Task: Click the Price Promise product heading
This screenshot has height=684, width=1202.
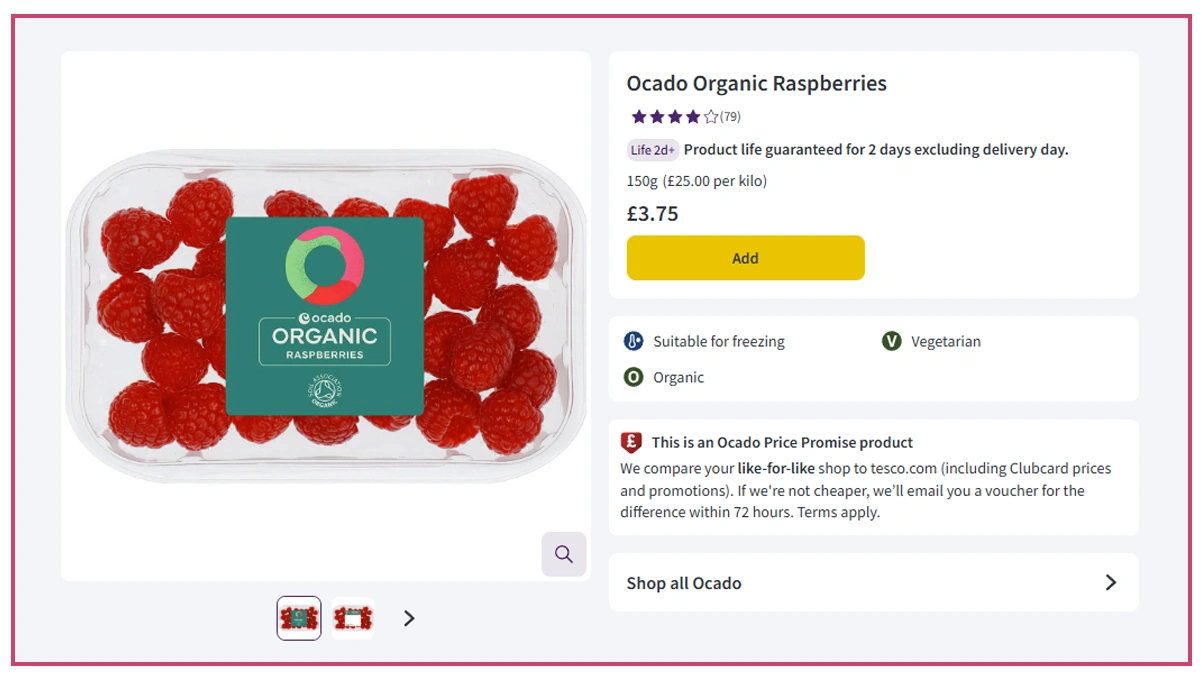Action: pyautogui.click(x=782, y=442)
